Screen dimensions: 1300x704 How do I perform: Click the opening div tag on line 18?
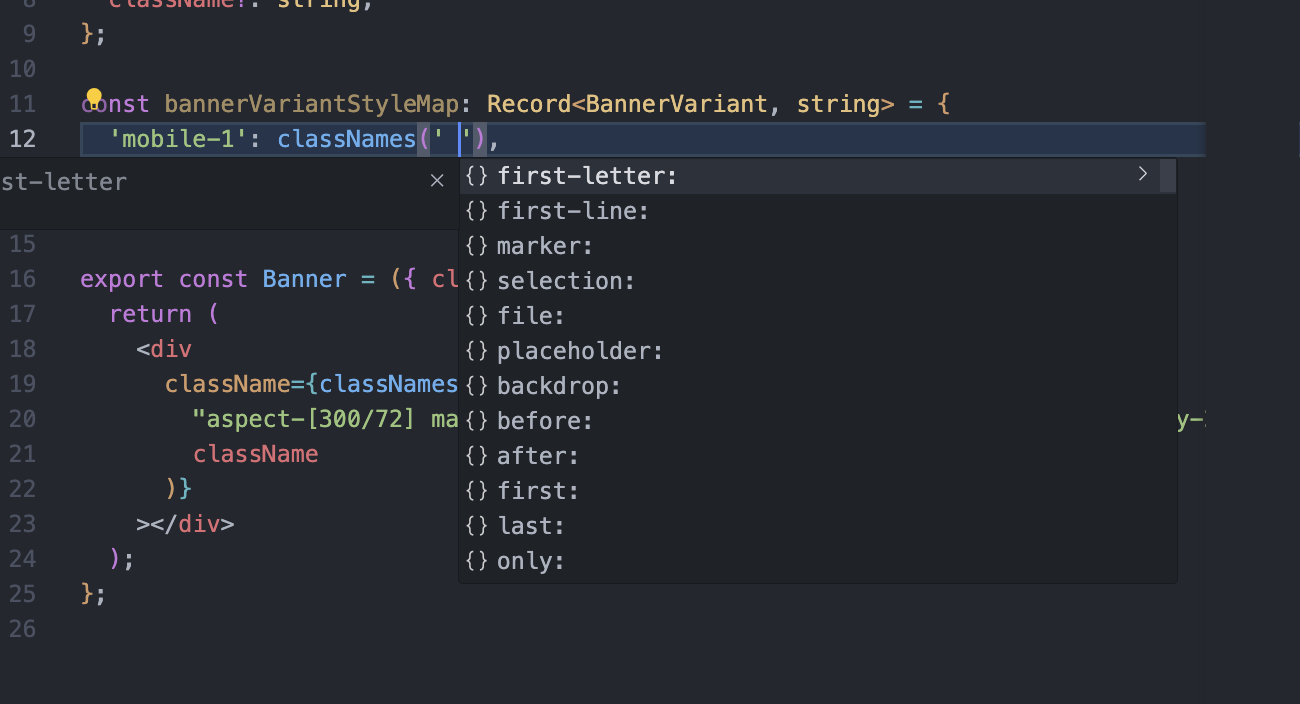click(x=163, y=349)
